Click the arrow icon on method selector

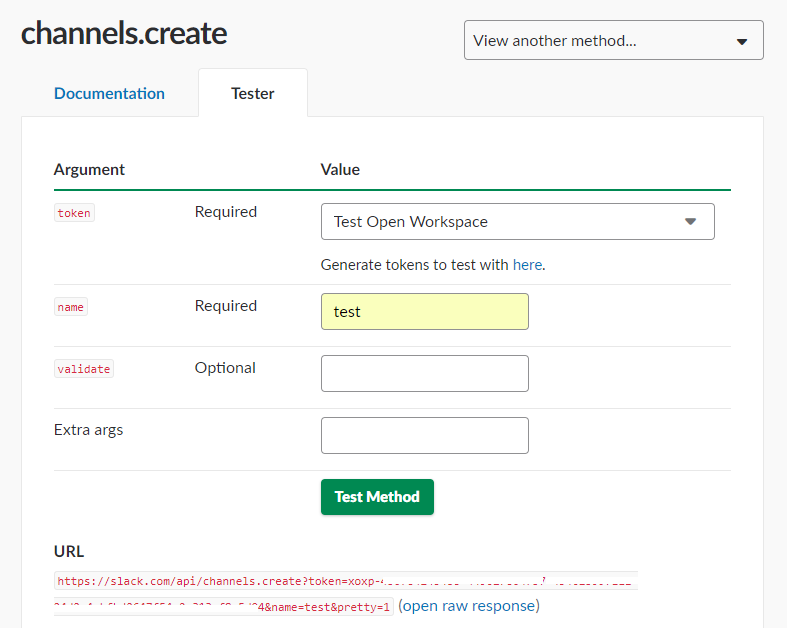tap(742, 42)
